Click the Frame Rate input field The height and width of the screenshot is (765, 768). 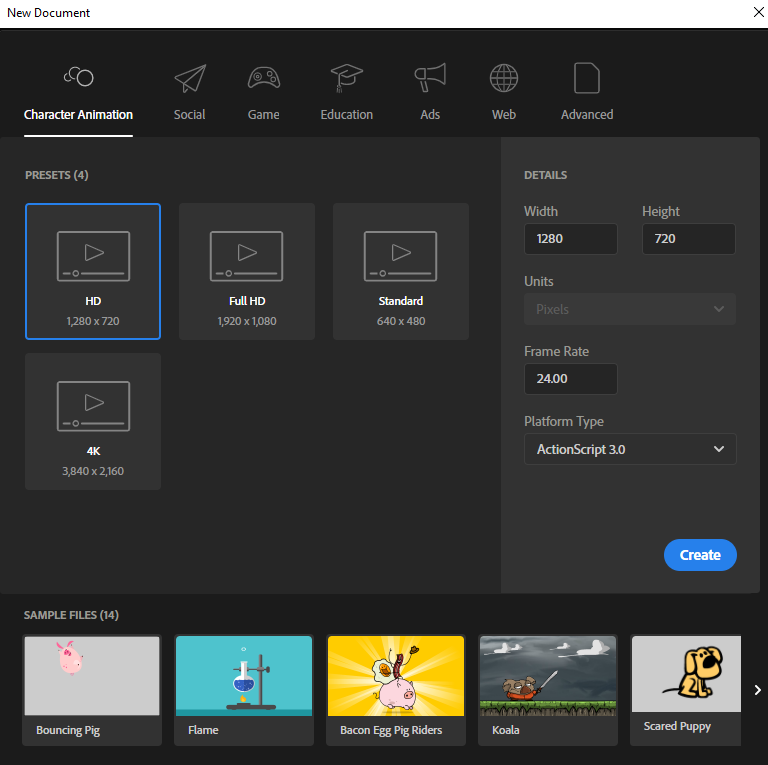point(571,379)
